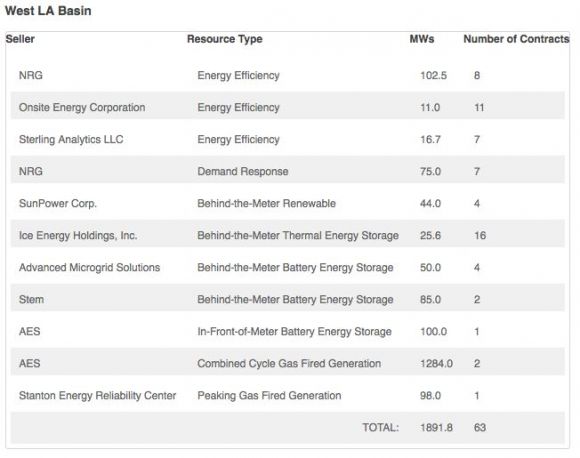Select Stanton Energy Reliability Center cell
580x458 pixels.
click(97, 395)
